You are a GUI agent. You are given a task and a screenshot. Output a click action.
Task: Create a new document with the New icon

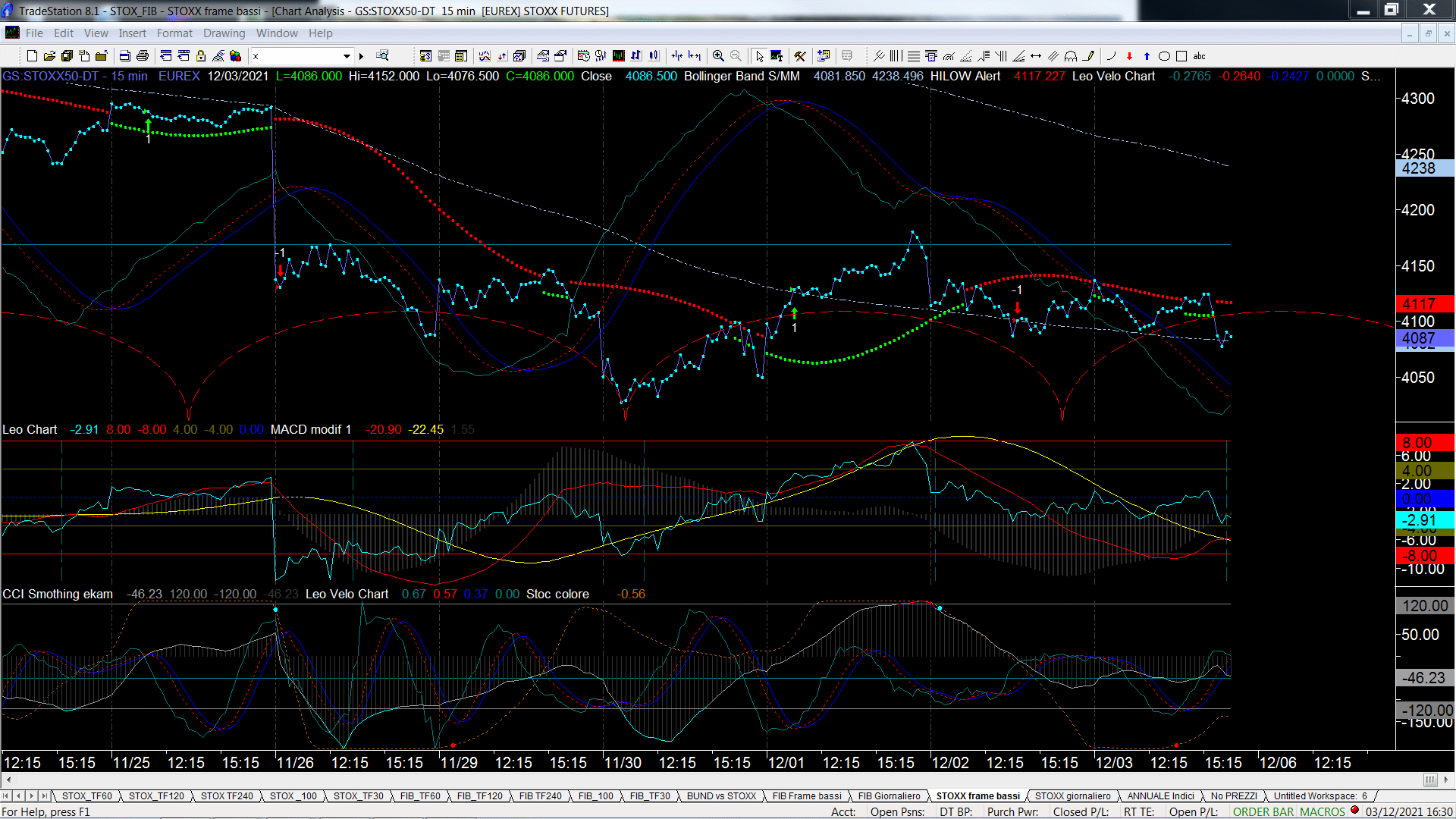click(x=32, y=56)
